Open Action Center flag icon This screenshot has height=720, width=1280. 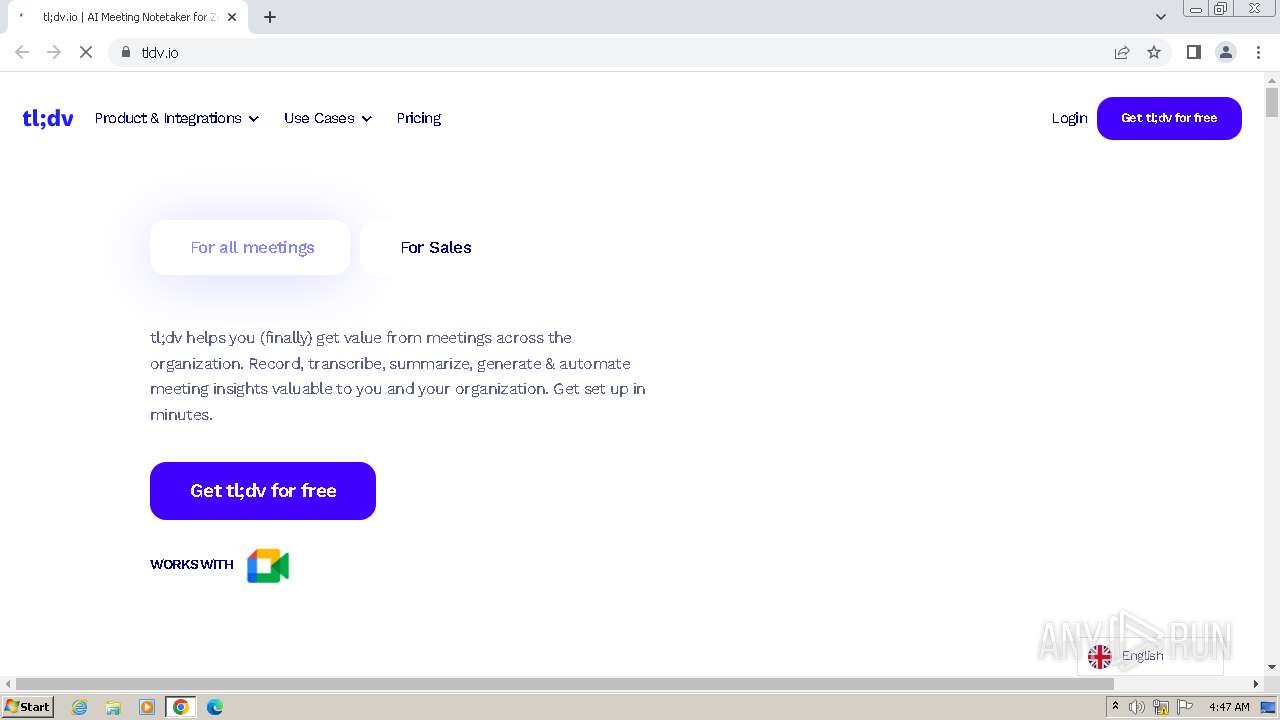click(1185, 707)
